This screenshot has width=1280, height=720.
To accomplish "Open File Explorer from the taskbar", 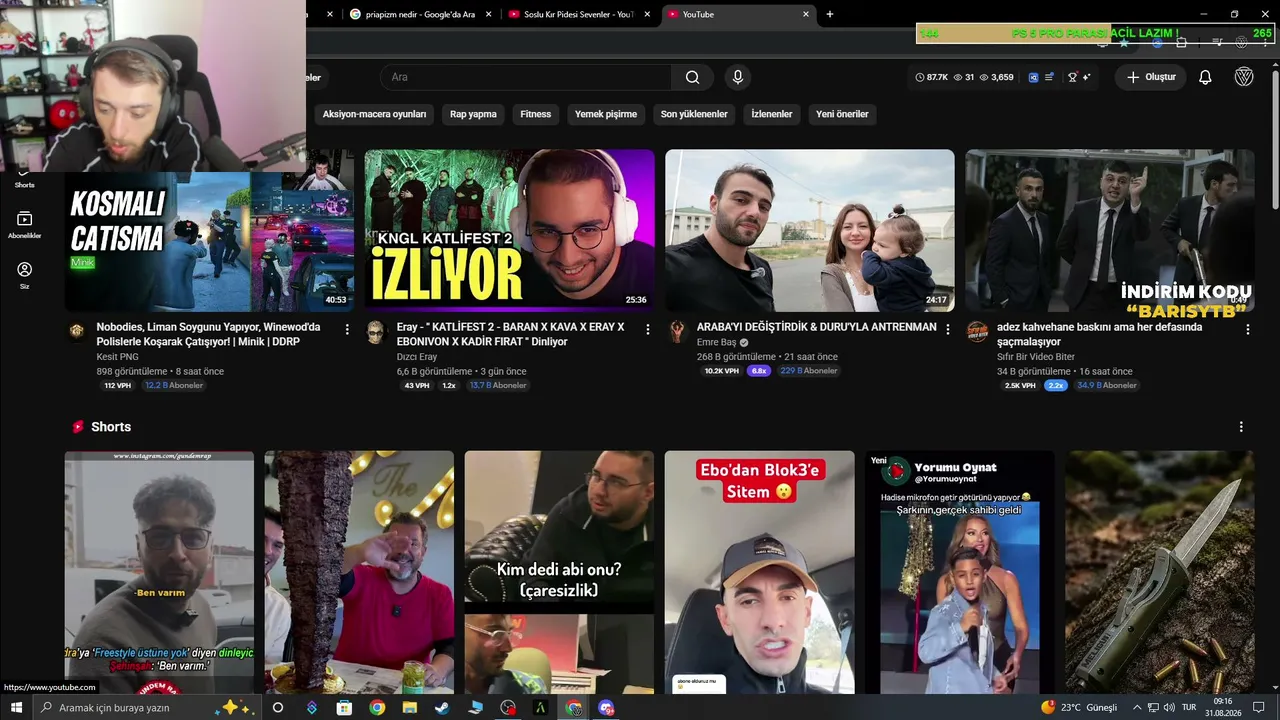I will [409, 707].
